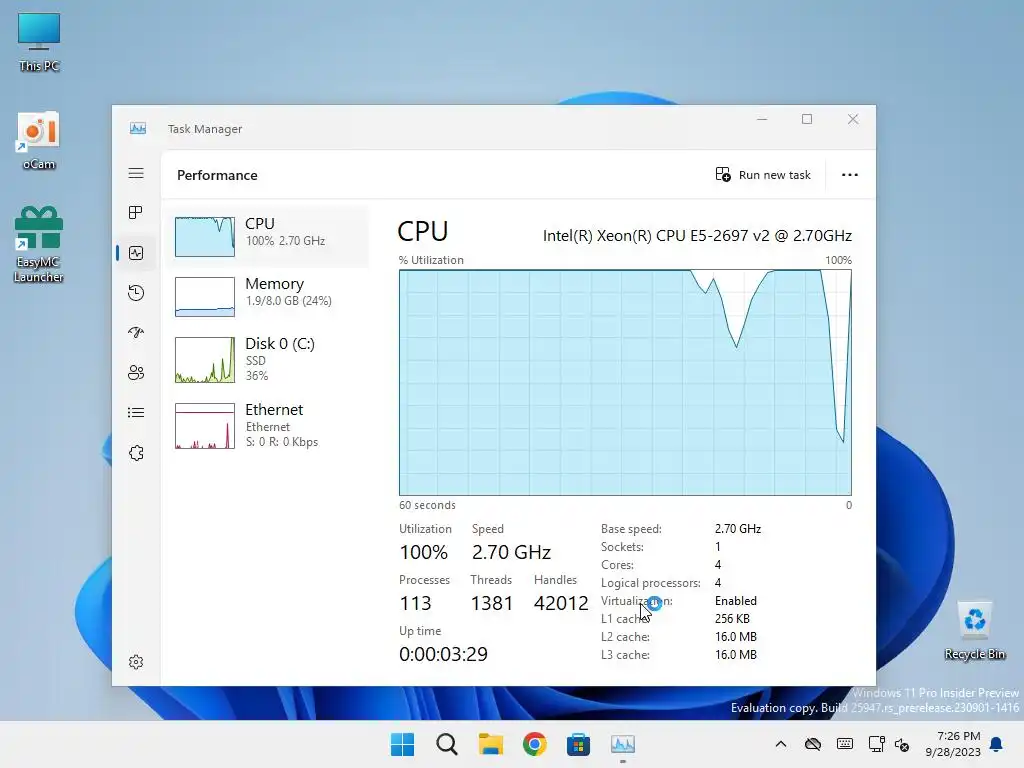Screen dimensions: 1024x768
Task: Click the 100% utilization value
Action: [x=424, y=552]
